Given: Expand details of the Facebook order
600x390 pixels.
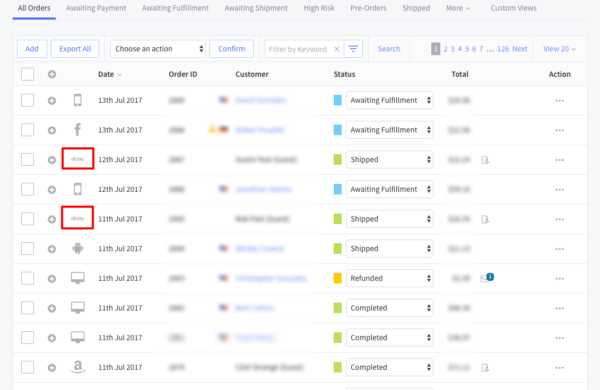Looking at the screenshot, I should [52, 131].
